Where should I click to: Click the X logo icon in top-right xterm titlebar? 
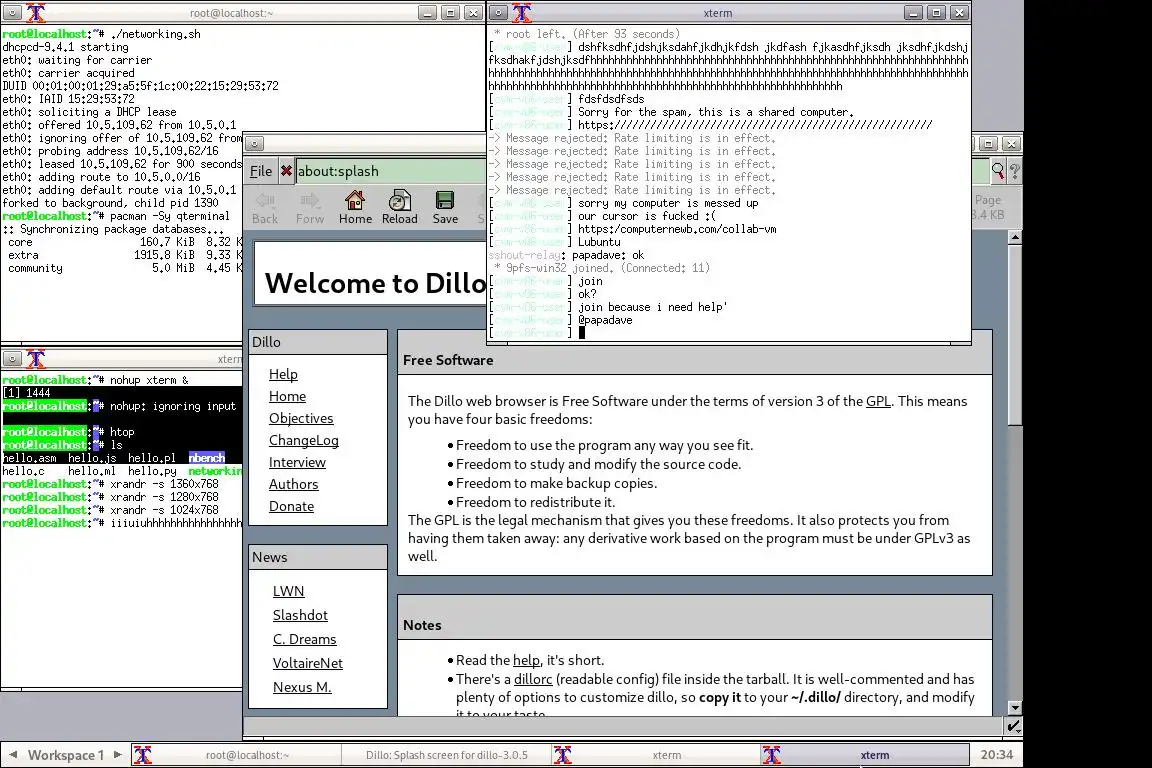pyautogui.click(x=521, y=12)
